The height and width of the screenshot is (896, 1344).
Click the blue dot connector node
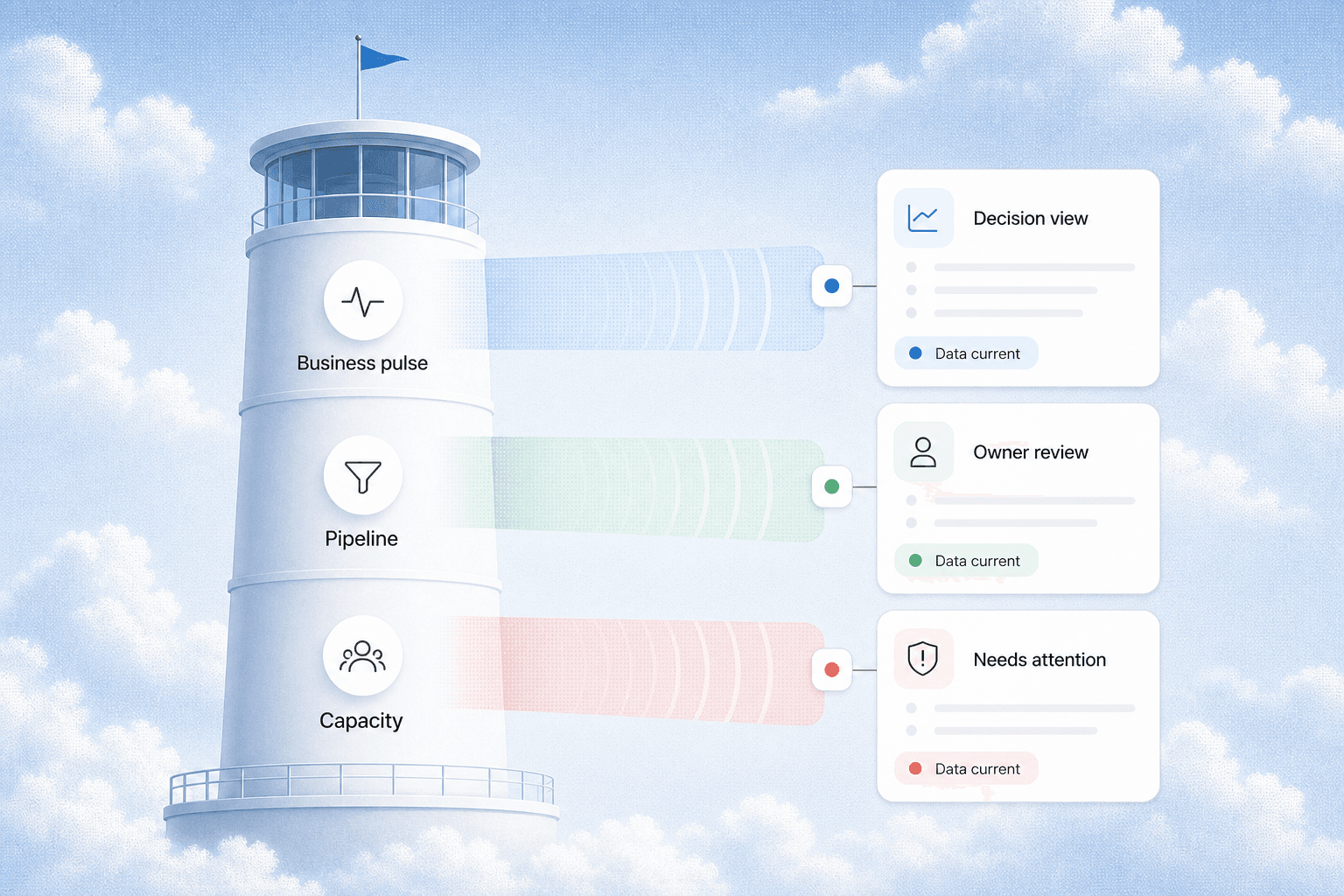(832, 286)
